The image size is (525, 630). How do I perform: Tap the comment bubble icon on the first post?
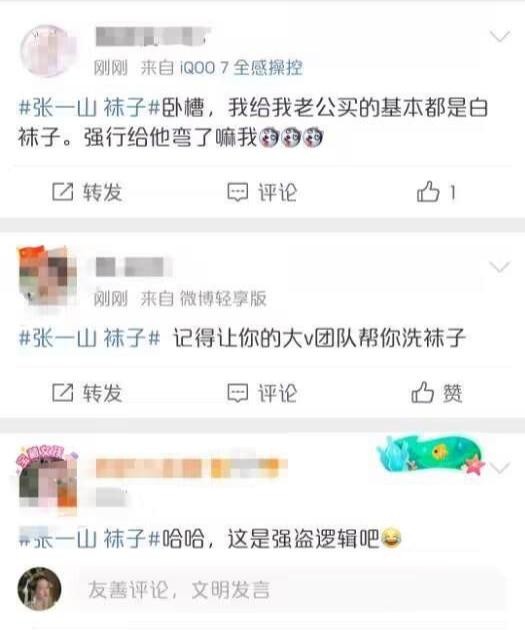click(x=237, y=192)
